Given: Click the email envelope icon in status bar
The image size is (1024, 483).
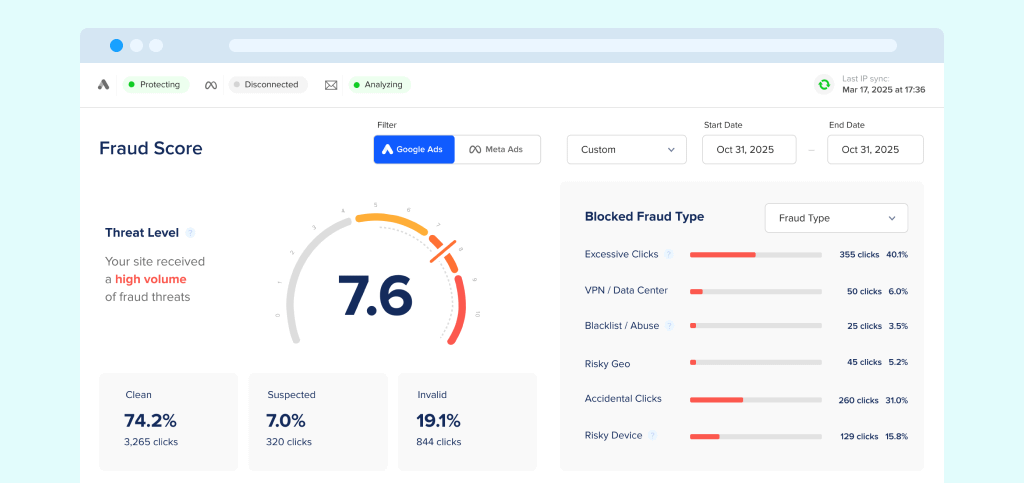Looking at the screenshot, I should pos(331,85).
